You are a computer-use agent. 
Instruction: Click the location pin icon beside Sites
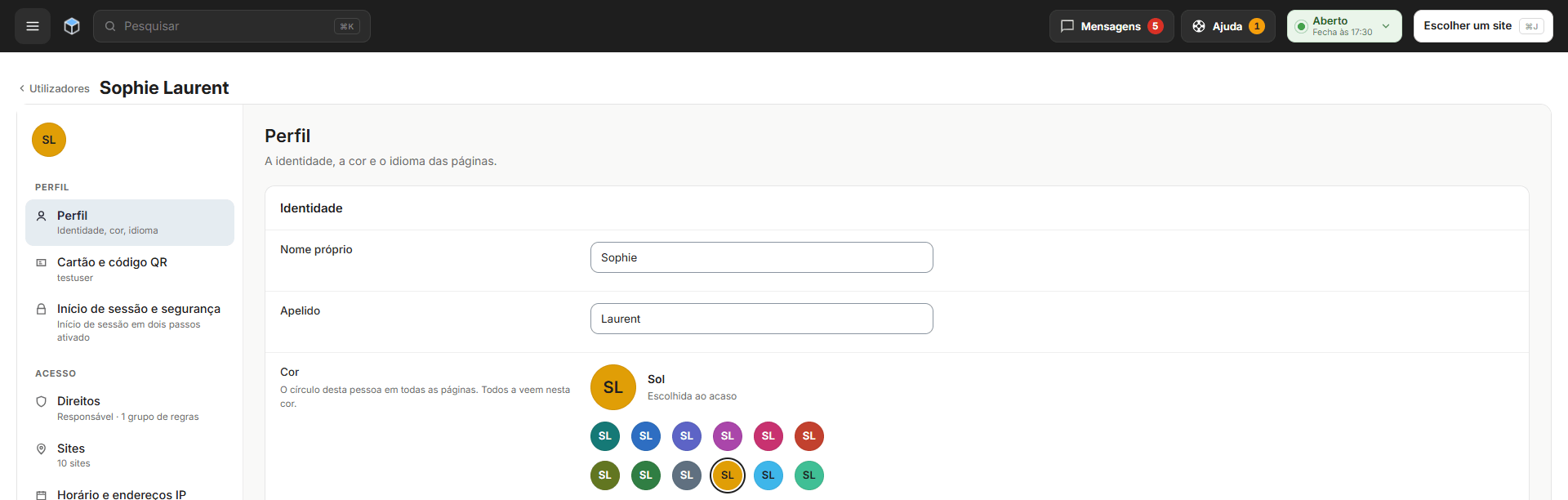(x=41, y=449)
